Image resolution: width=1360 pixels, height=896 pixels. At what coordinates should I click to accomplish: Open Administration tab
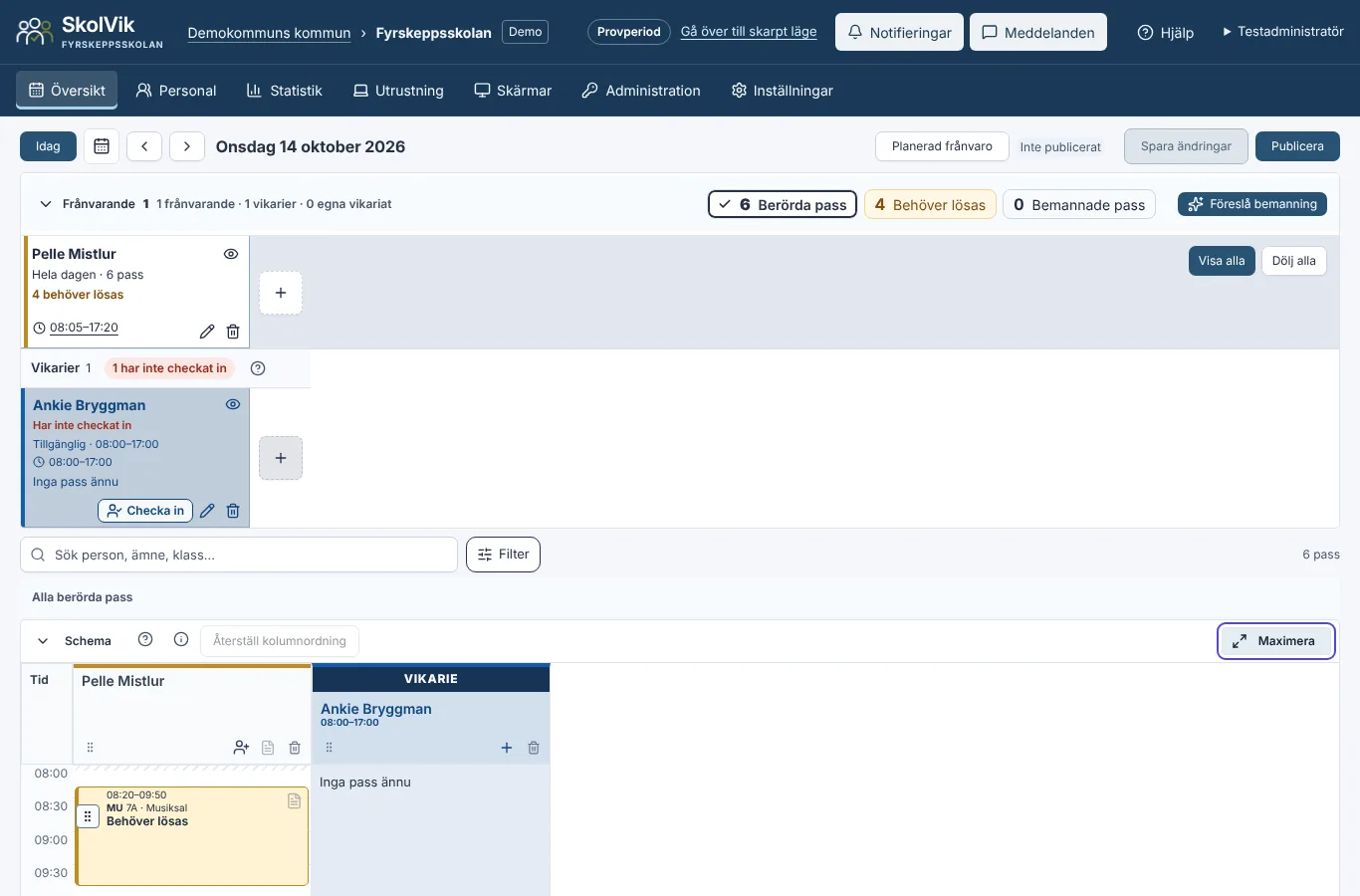tap(641, 91)
